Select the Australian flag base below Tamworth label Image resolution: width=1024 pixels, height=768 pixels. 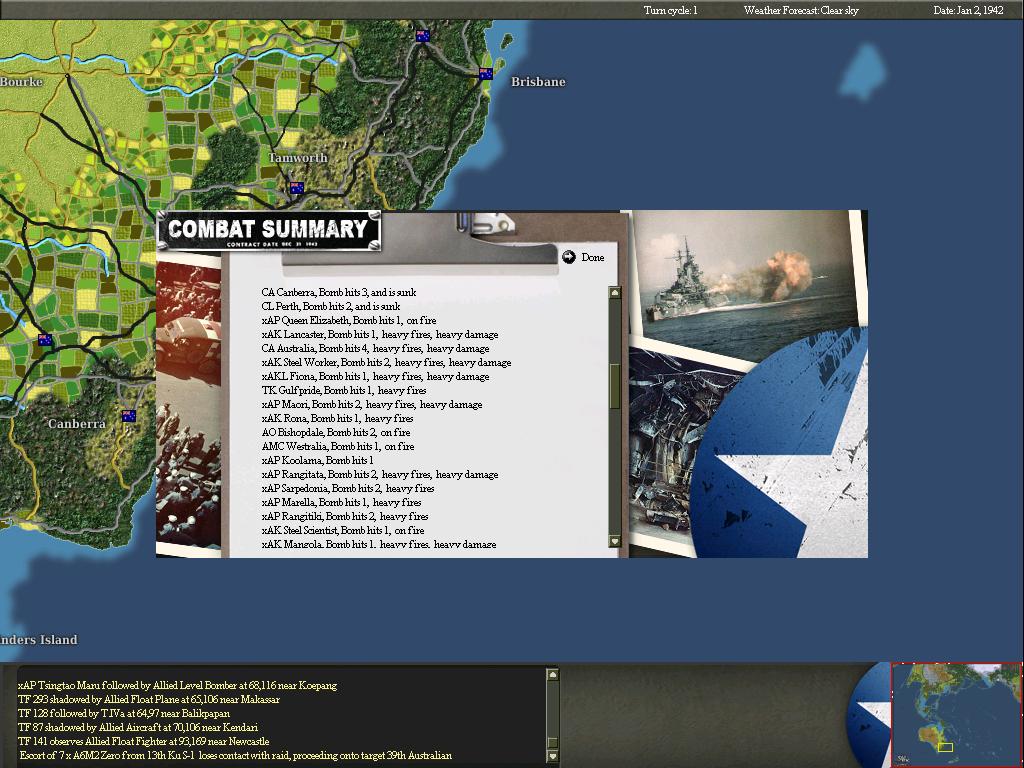pyautogui.click(x=296, y=187)
